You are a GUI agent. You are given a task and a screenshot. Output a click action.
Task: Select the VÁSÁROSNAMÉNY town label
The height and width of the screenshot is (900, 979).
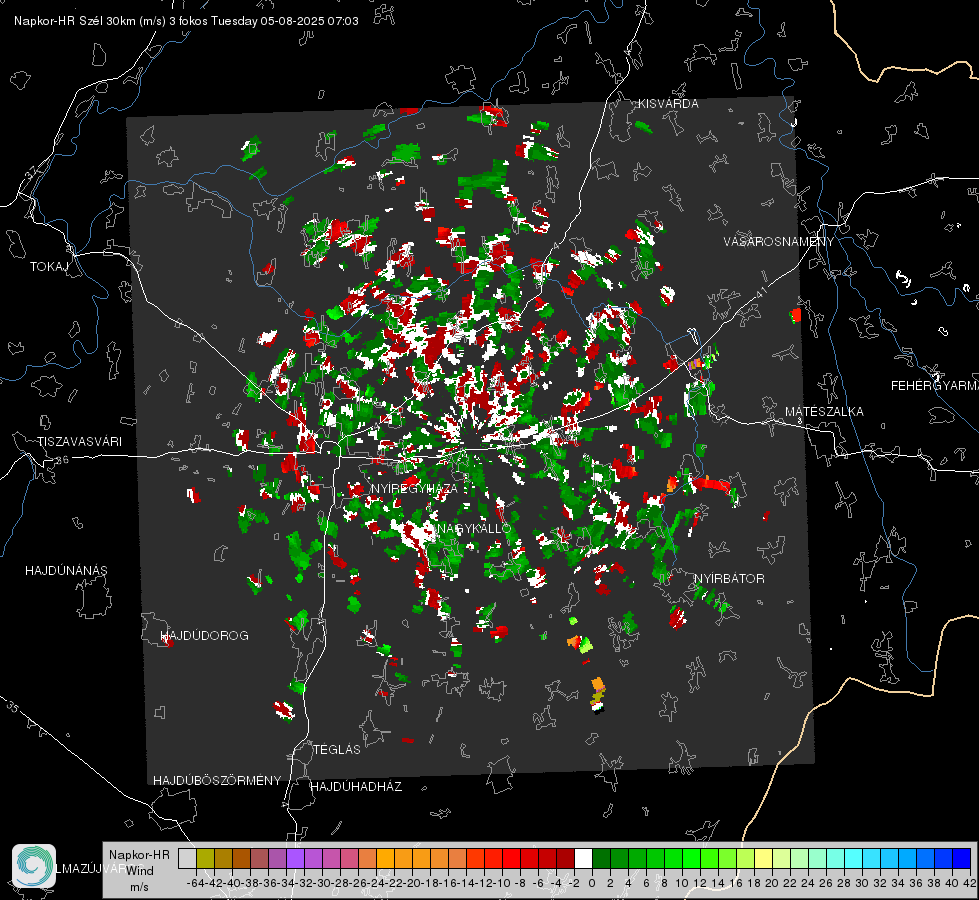point(779,241)
